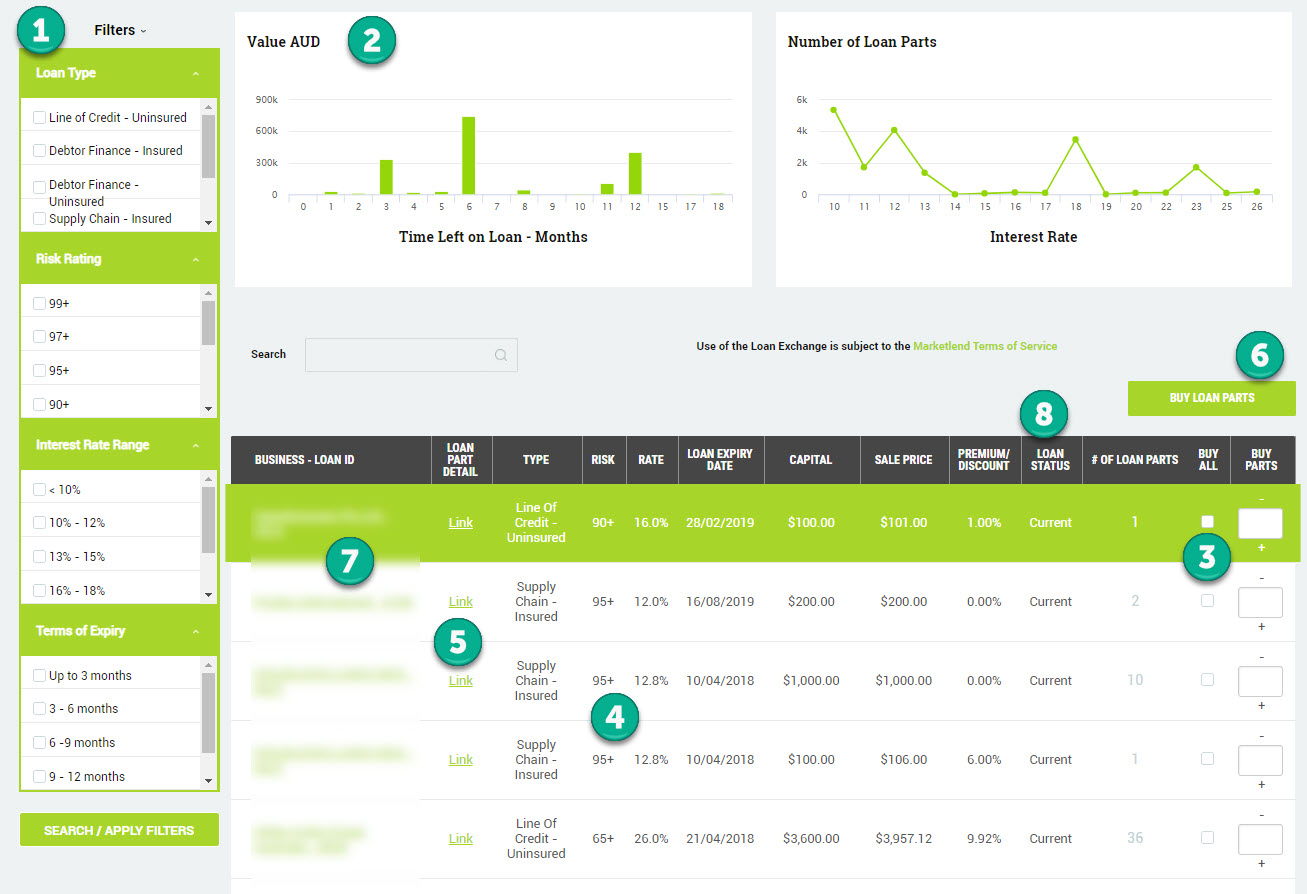Image resolution: width=1307 pixels, height=894 pixels.
Task: Collapse the Terms of Expiry section
Action: pyautogui.click(x=195, y=632)
